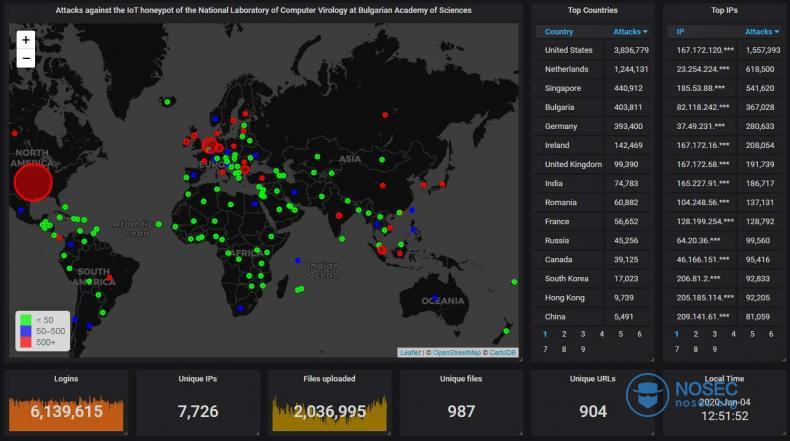Screen dimensions: 790x441
Task: Click the Unique URLs value 904
Action: 592,411
